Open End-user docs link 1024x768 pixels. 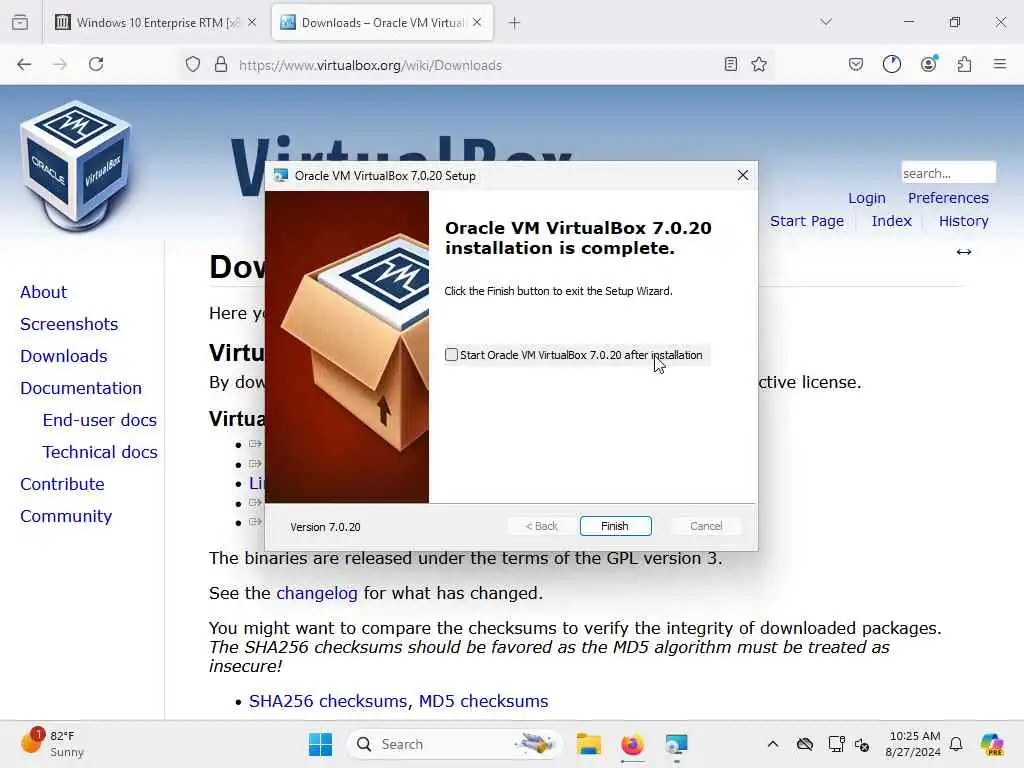click(99, 420)
